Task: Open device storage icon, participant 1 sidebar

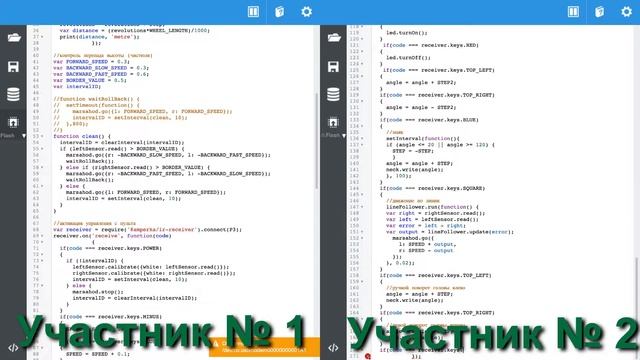Action: 13,95
